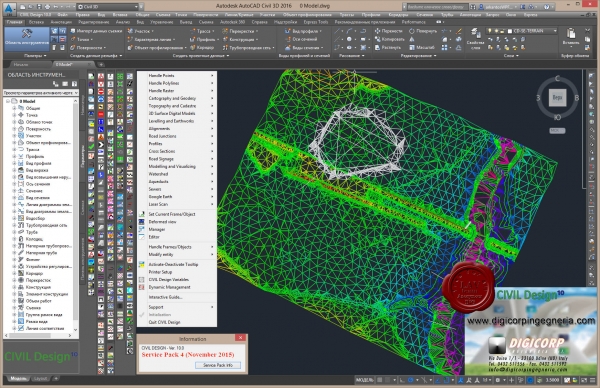Switch to the Аннотации ribbon tab
The height and width of the screenshot is (388, 600).
(x=61, y=22)
